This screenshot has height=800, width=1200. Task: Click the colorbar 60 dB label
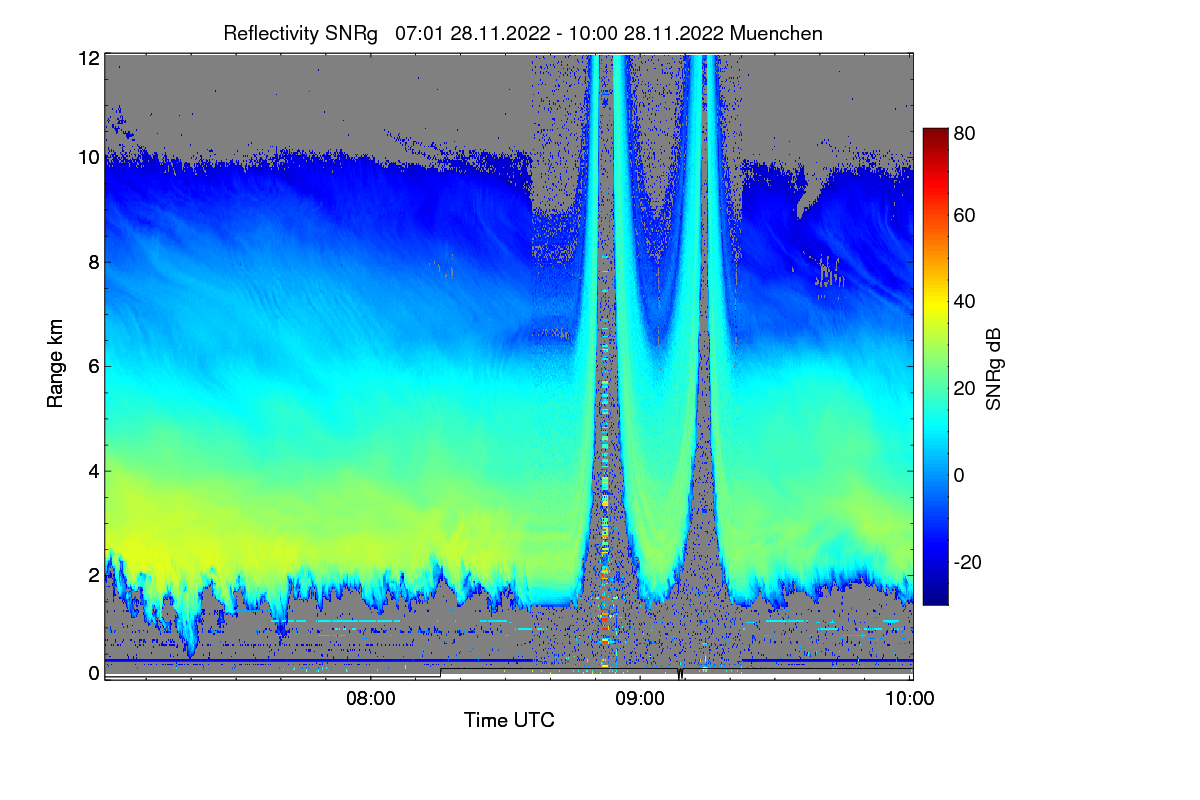(x=965, y=216)
